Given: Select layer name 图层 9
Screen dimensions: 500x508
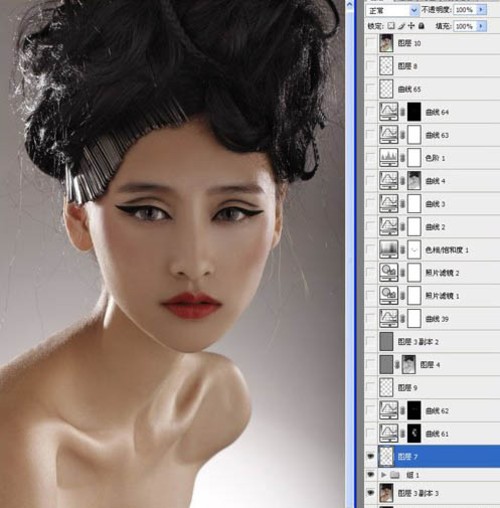Looking at the screenshot, I should (407, 388).
